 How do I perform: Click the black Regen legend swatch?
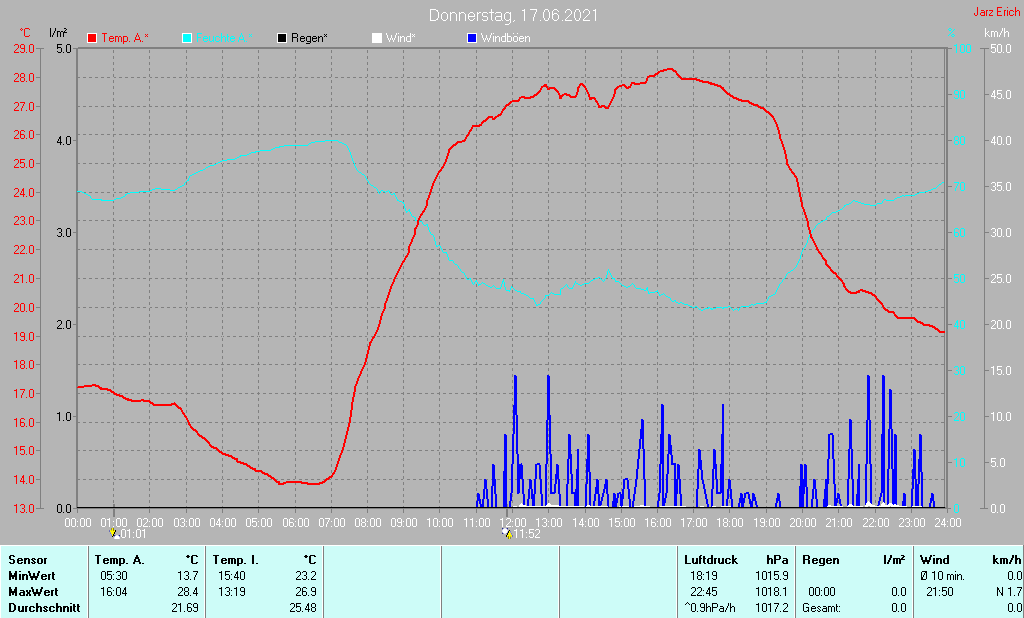pyautogui.click(x=282, y=38)
